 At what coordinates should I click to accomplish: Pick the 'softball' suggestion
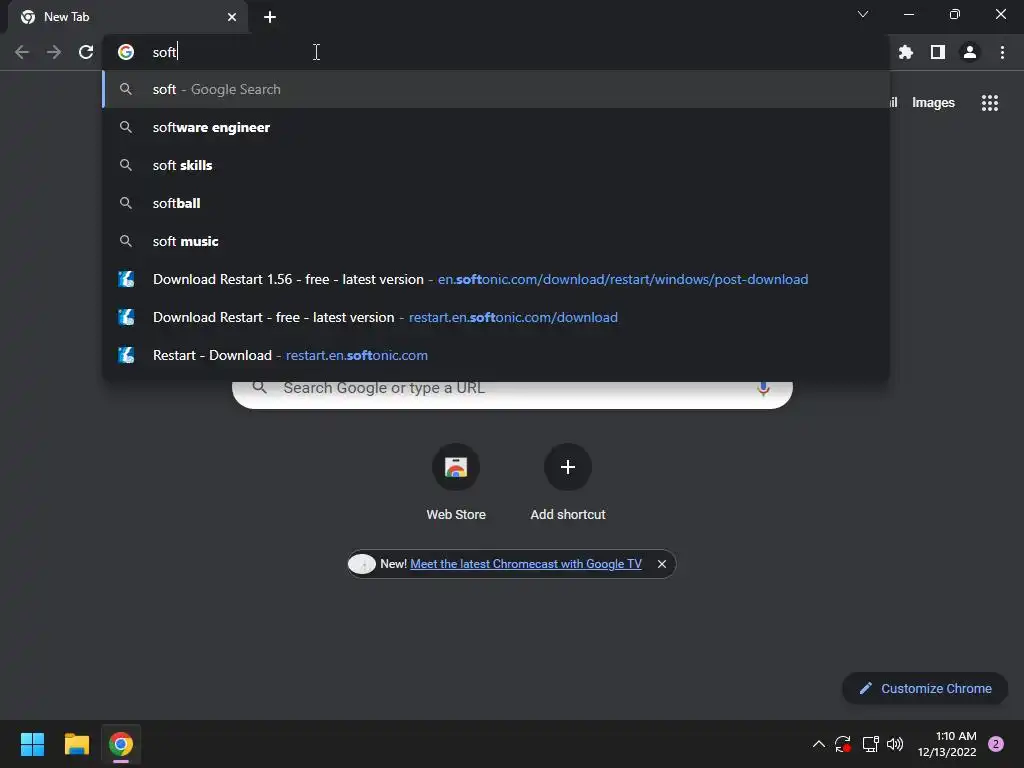(x=496, y=203)
